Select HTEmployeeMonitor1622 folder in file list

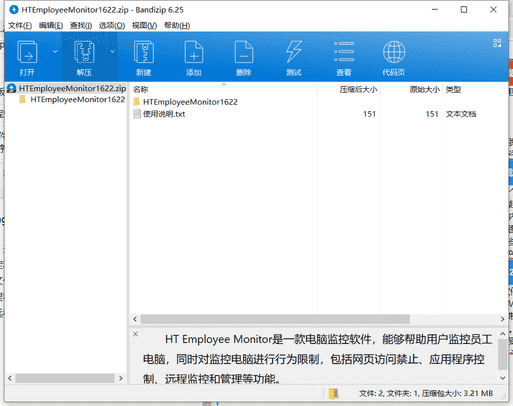pyautogui.click(x=190, y=102)
